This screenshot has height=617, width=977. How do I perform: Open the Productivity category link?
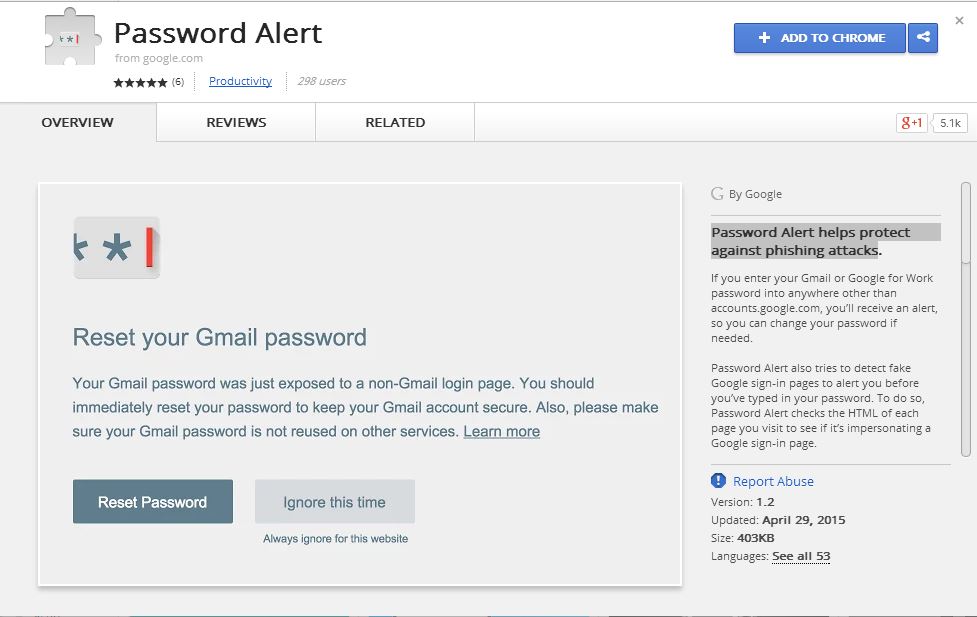click(241, 81)
